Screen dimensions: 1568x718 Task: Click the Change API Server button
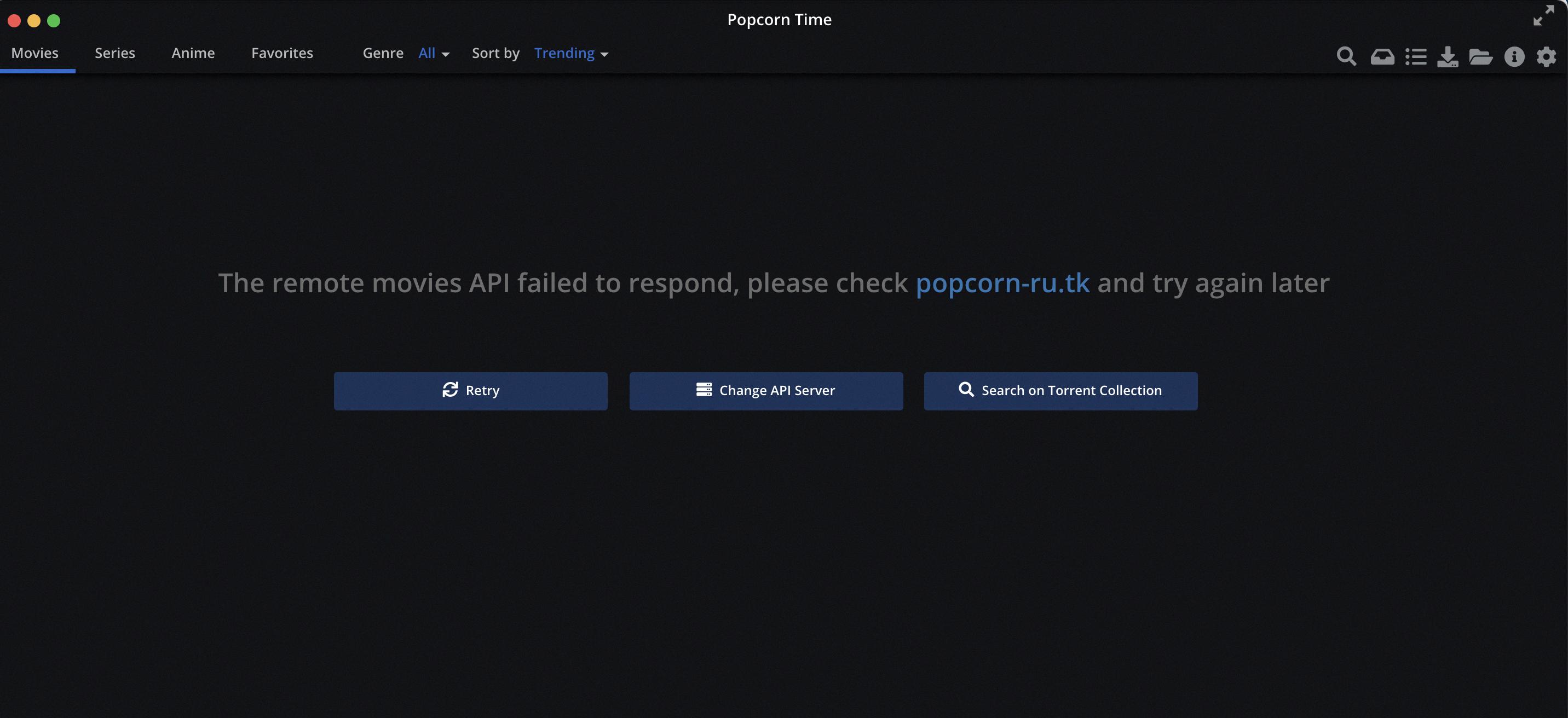(766, 391)
